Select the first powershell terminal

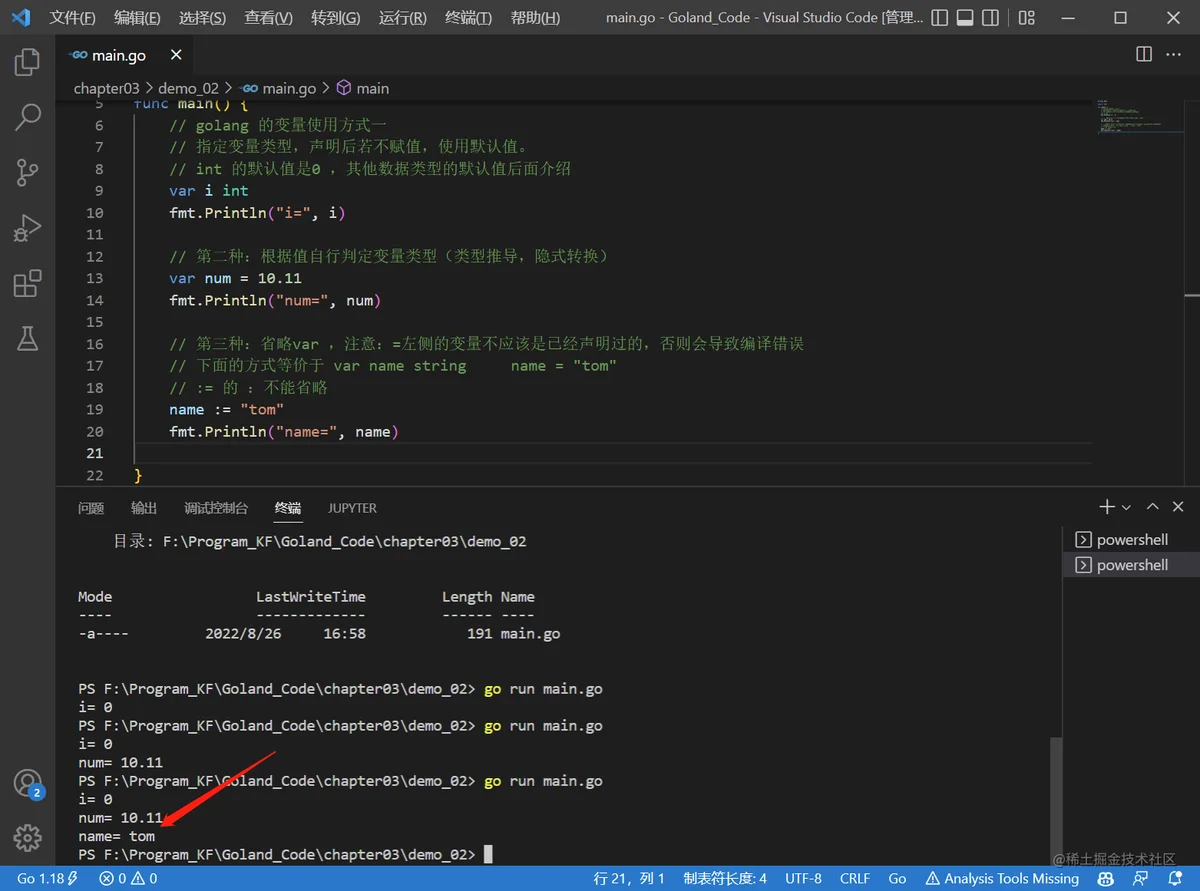pyautogui.click(x=1130, y=539)
